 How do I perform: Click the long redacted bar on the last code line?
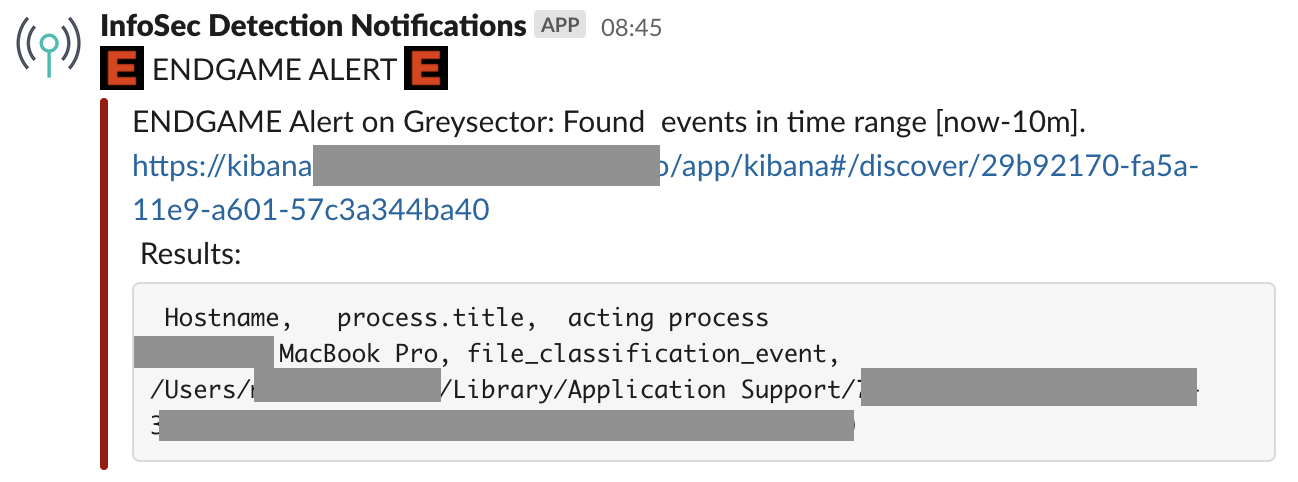click(x=506, y=424)
